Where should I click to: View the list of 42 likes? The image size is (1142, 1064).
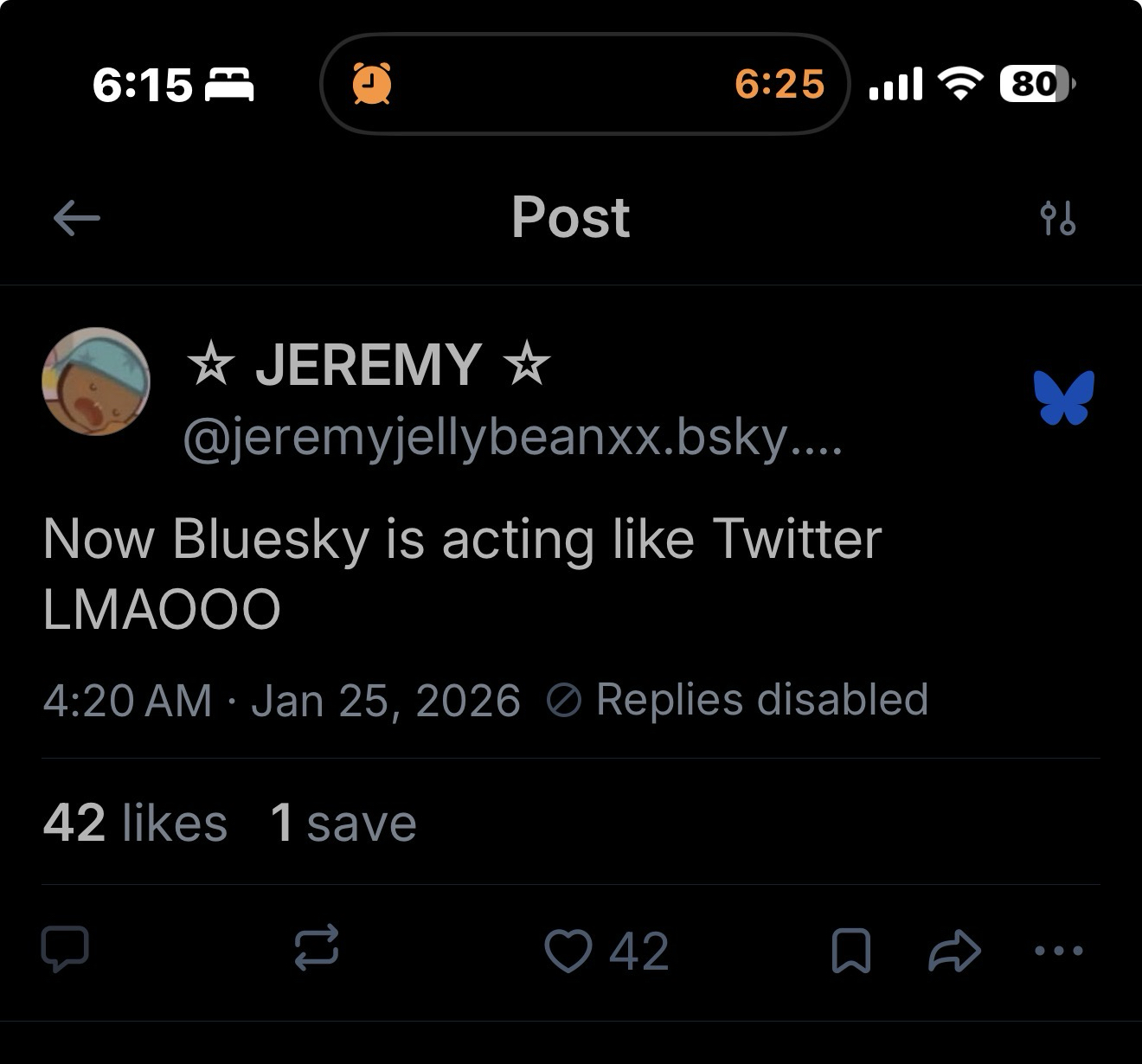point(135,823)
